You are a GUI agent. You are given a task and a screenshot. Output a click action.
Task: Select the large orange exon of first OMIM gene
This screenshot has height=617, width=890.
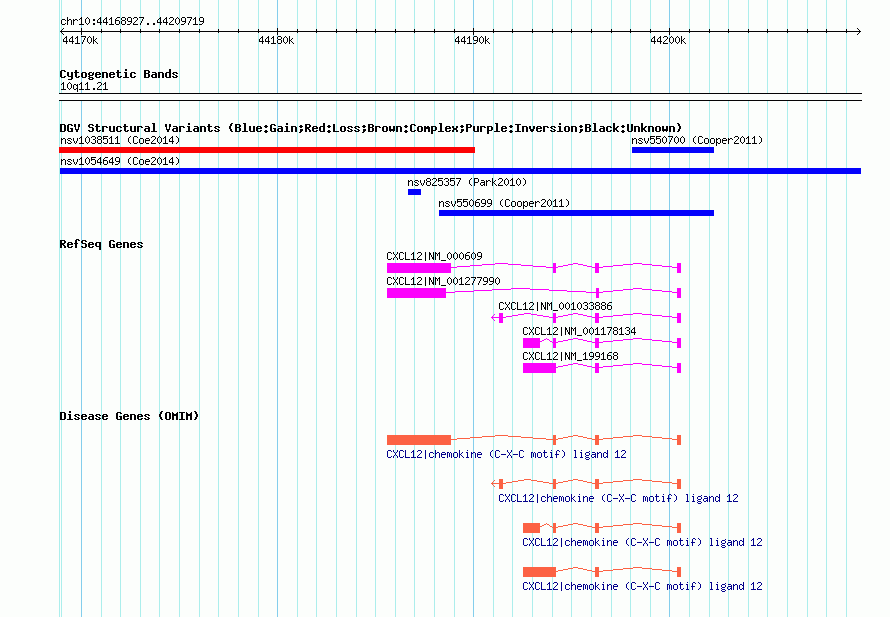click(x=419, y=440)
